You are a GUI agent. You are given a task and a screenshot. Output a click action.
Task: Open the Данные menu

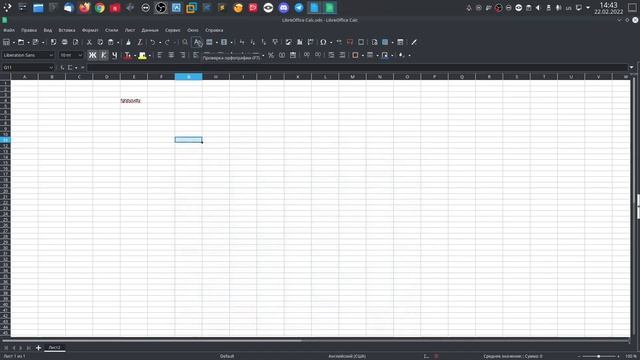(x=150, y=30)
